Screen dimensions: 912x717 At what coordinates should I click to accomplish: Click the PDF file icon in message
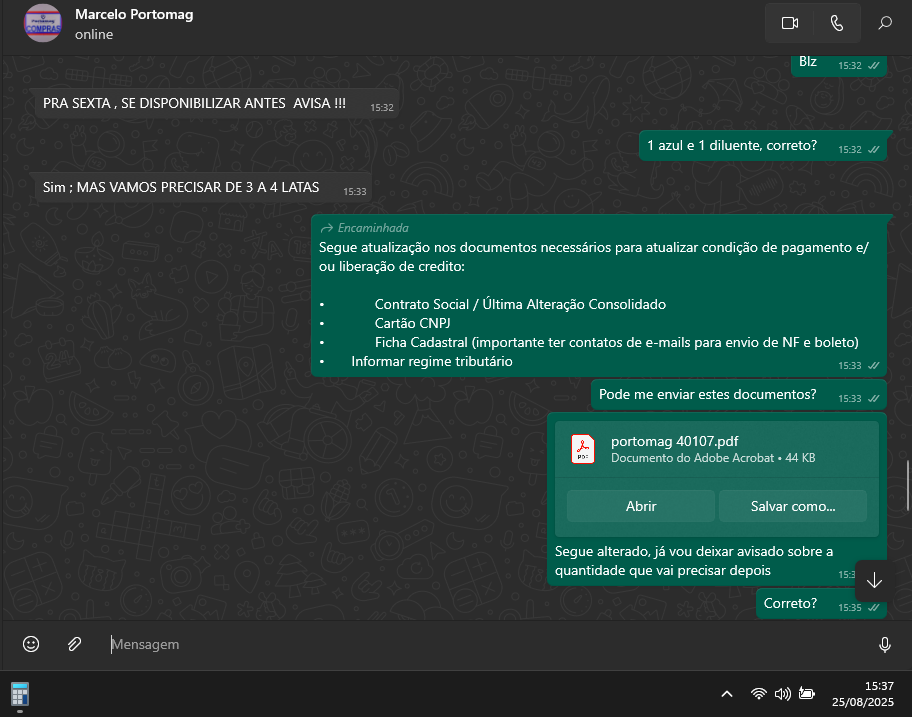point(583,449)
